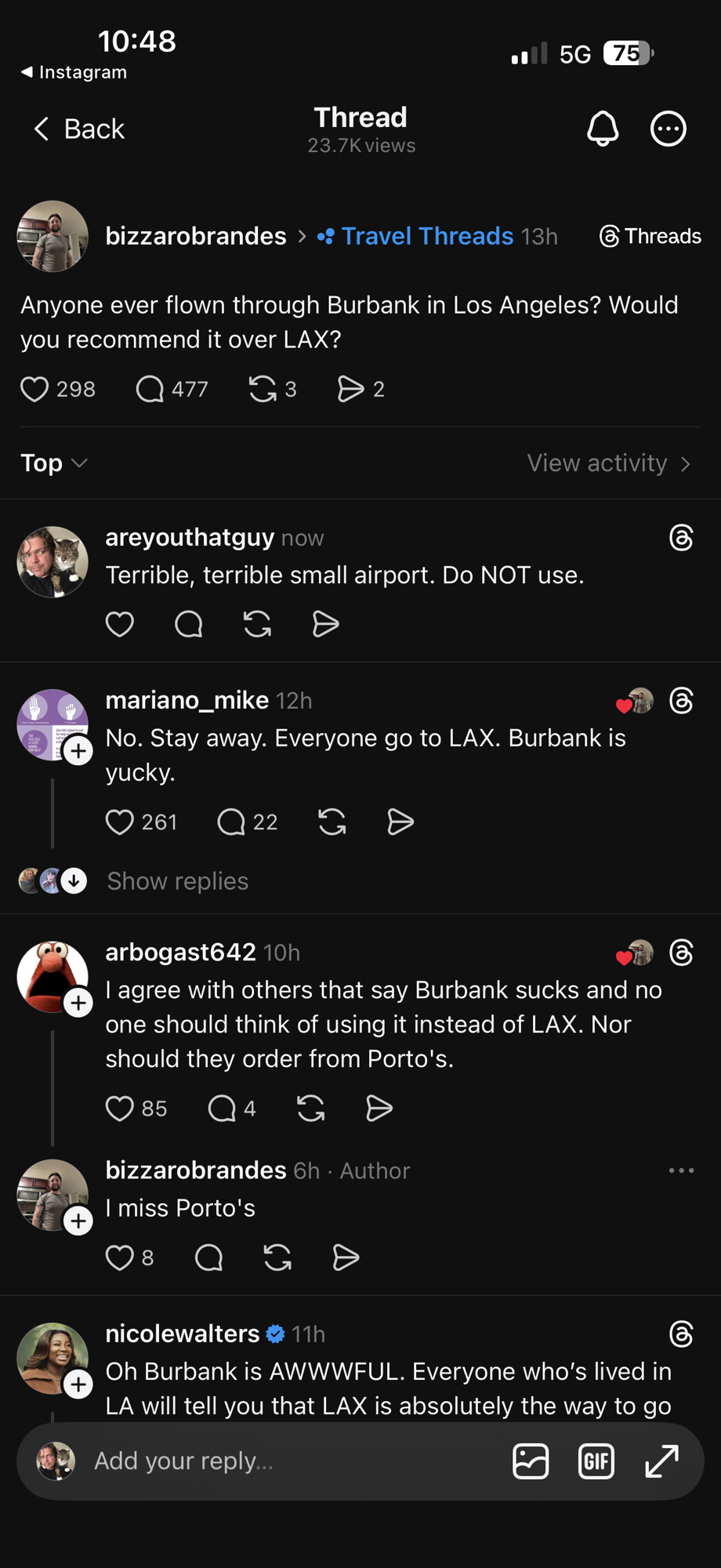This screenshot has height=1568, width=721.
Task: Tap the notification bell icon
Action: (x=603, y=129)
